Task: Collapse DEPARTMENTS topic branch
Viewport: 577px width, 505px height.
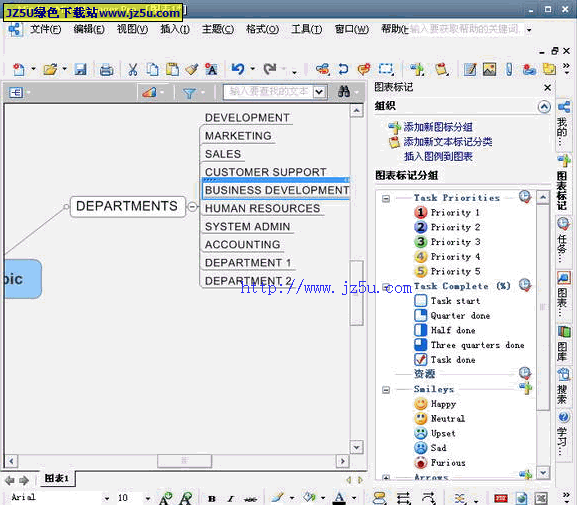Action: click(192, 206)
